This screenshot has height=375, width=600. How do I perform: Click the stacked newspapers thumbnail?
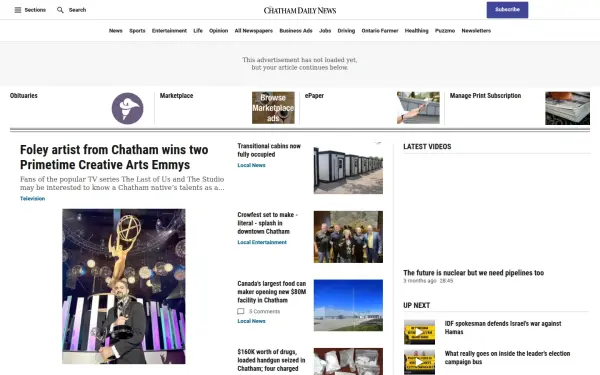[567, 108]
